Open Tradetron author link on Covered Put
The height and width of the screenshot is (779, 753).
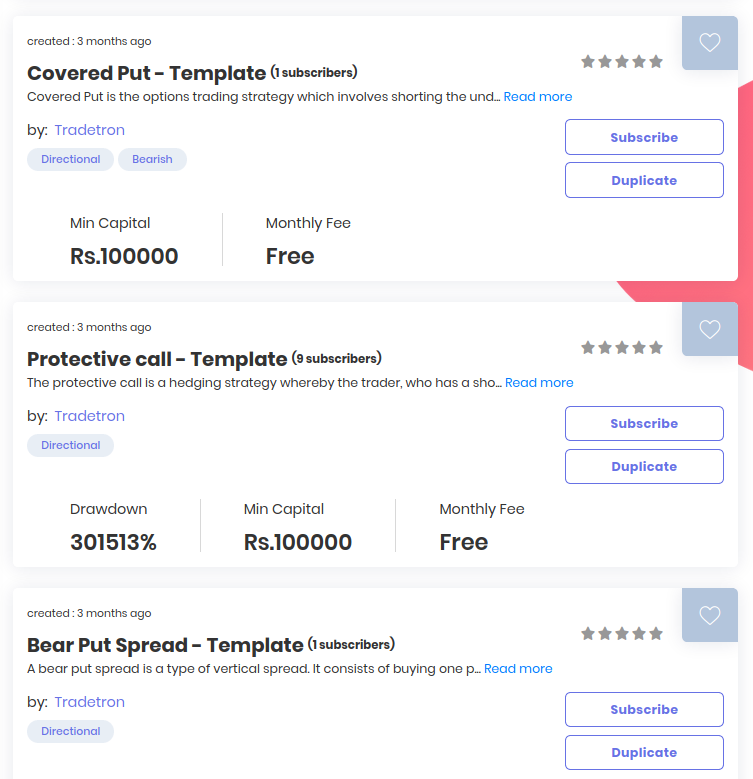89,130
